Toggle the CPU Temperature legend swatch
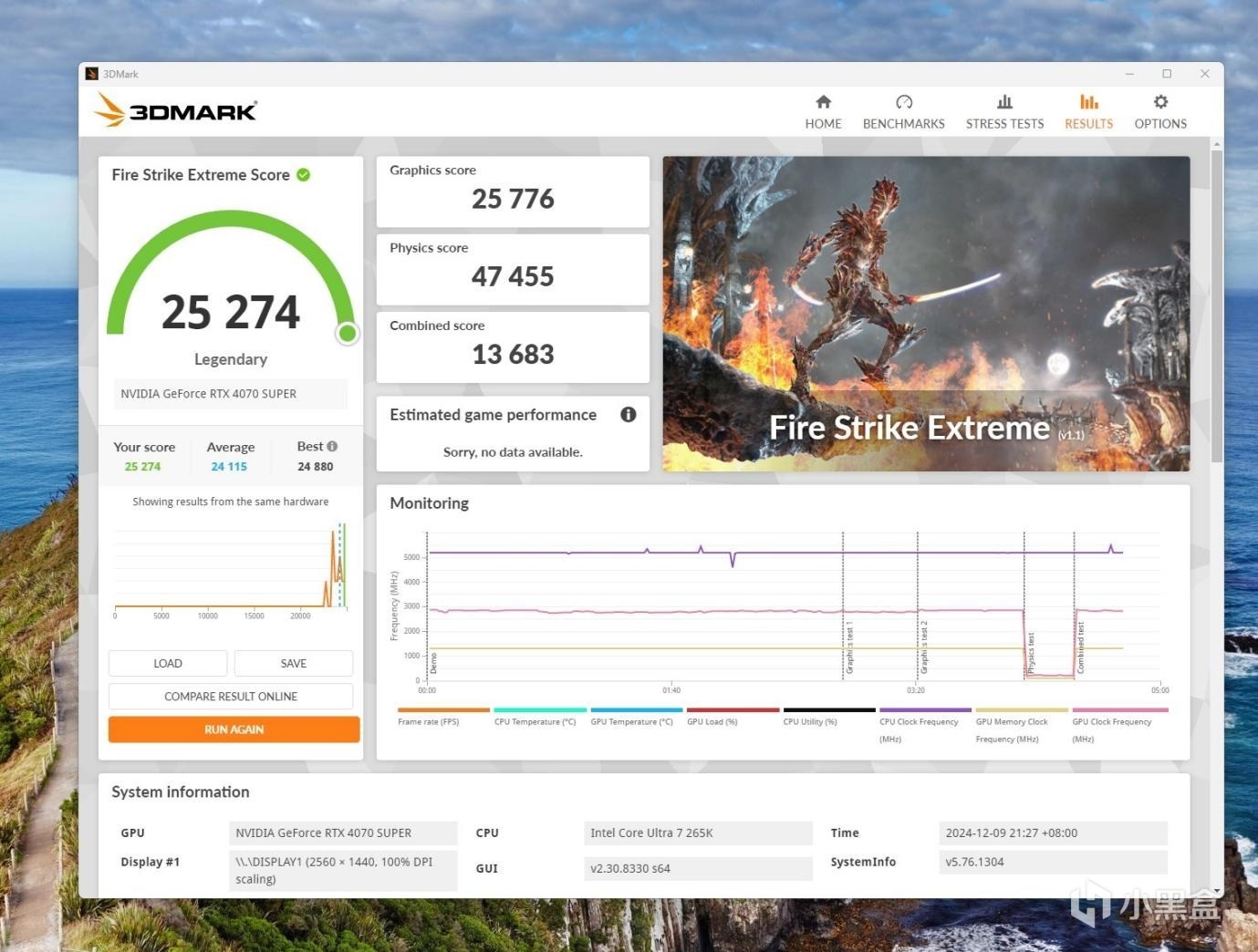 [540, 709]
